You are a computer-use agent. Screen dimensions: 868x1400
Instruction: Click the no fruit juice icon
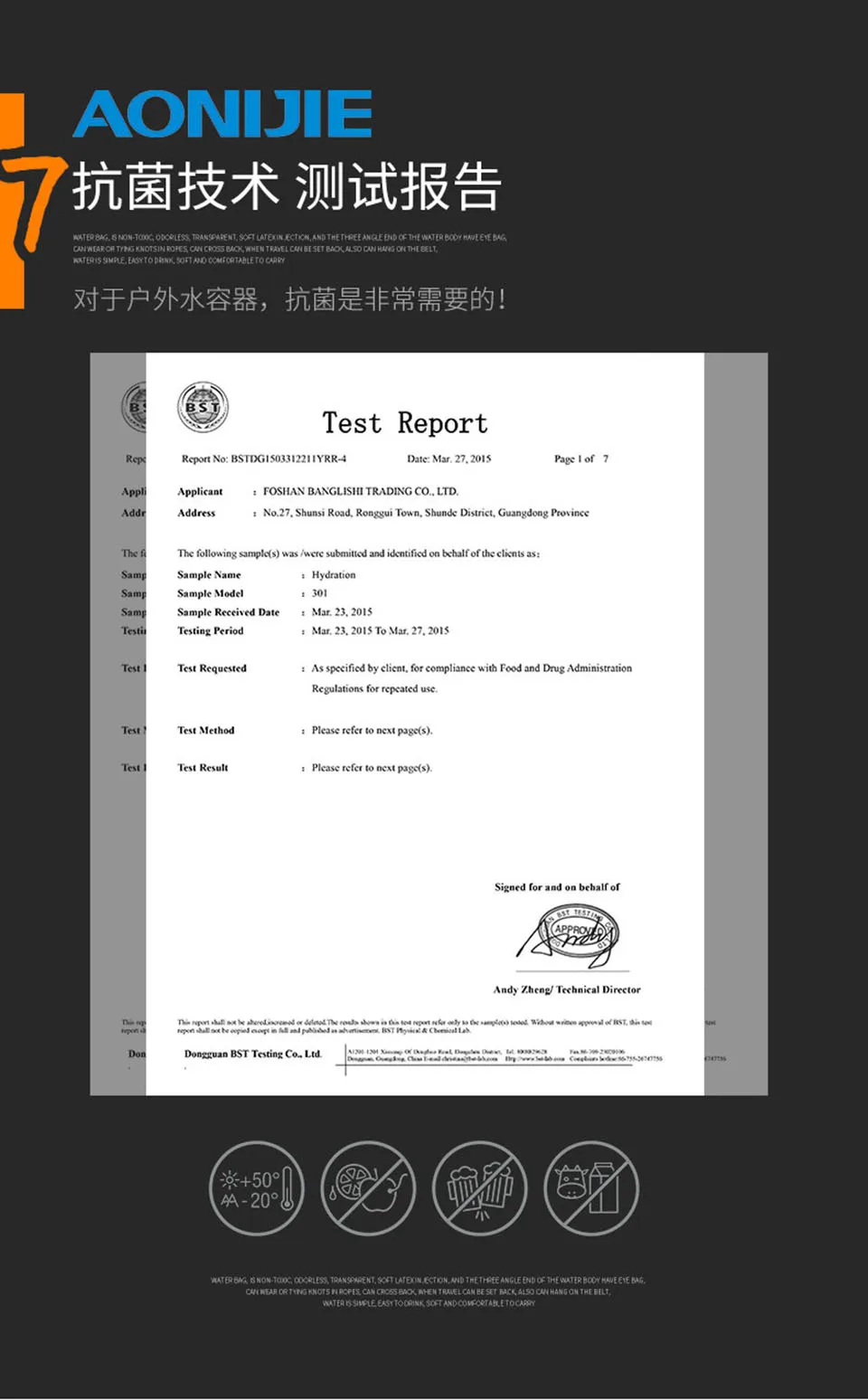click(x=368, y=1187)
